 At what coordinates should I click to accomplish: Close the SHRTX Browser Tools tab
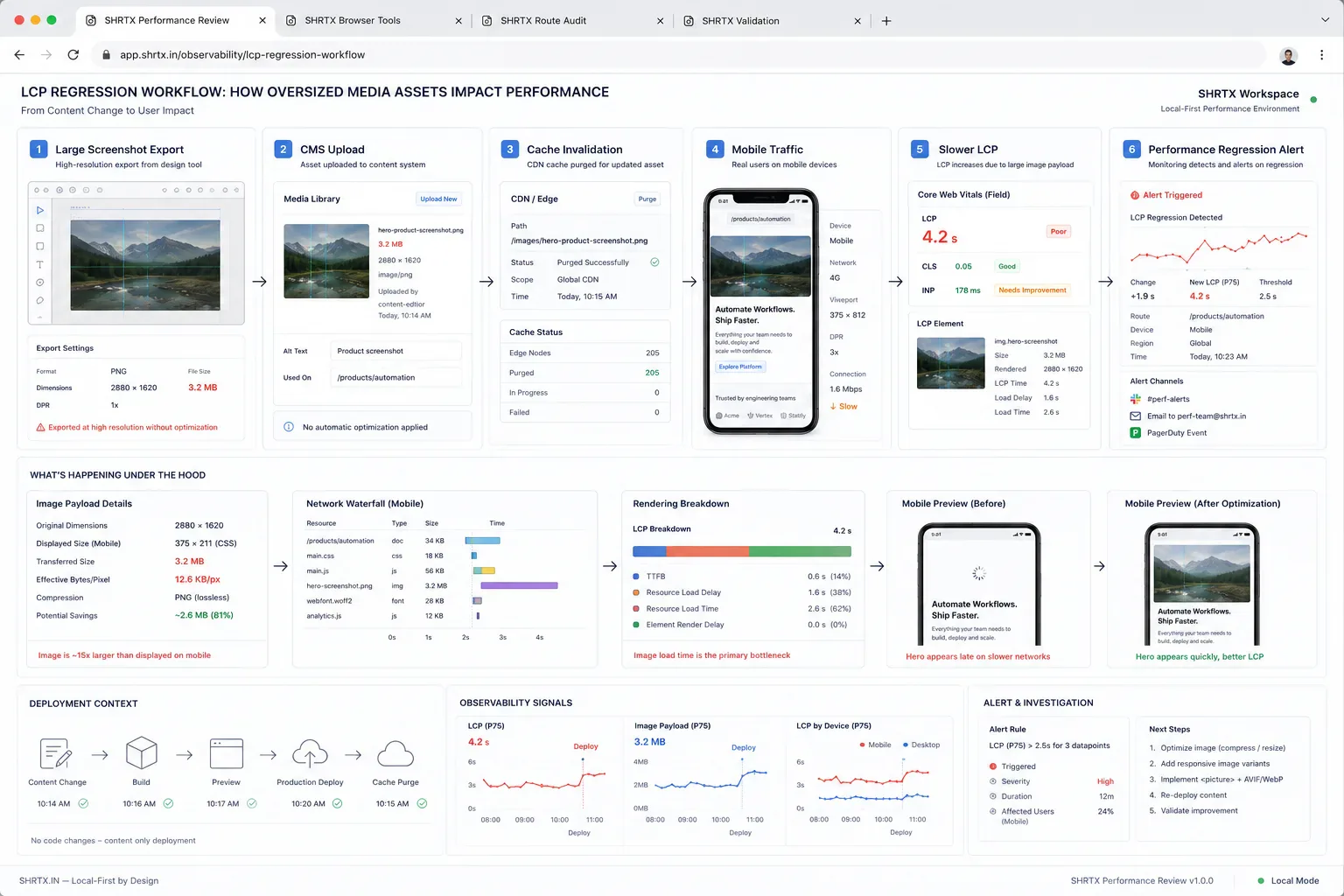(458, 21)
